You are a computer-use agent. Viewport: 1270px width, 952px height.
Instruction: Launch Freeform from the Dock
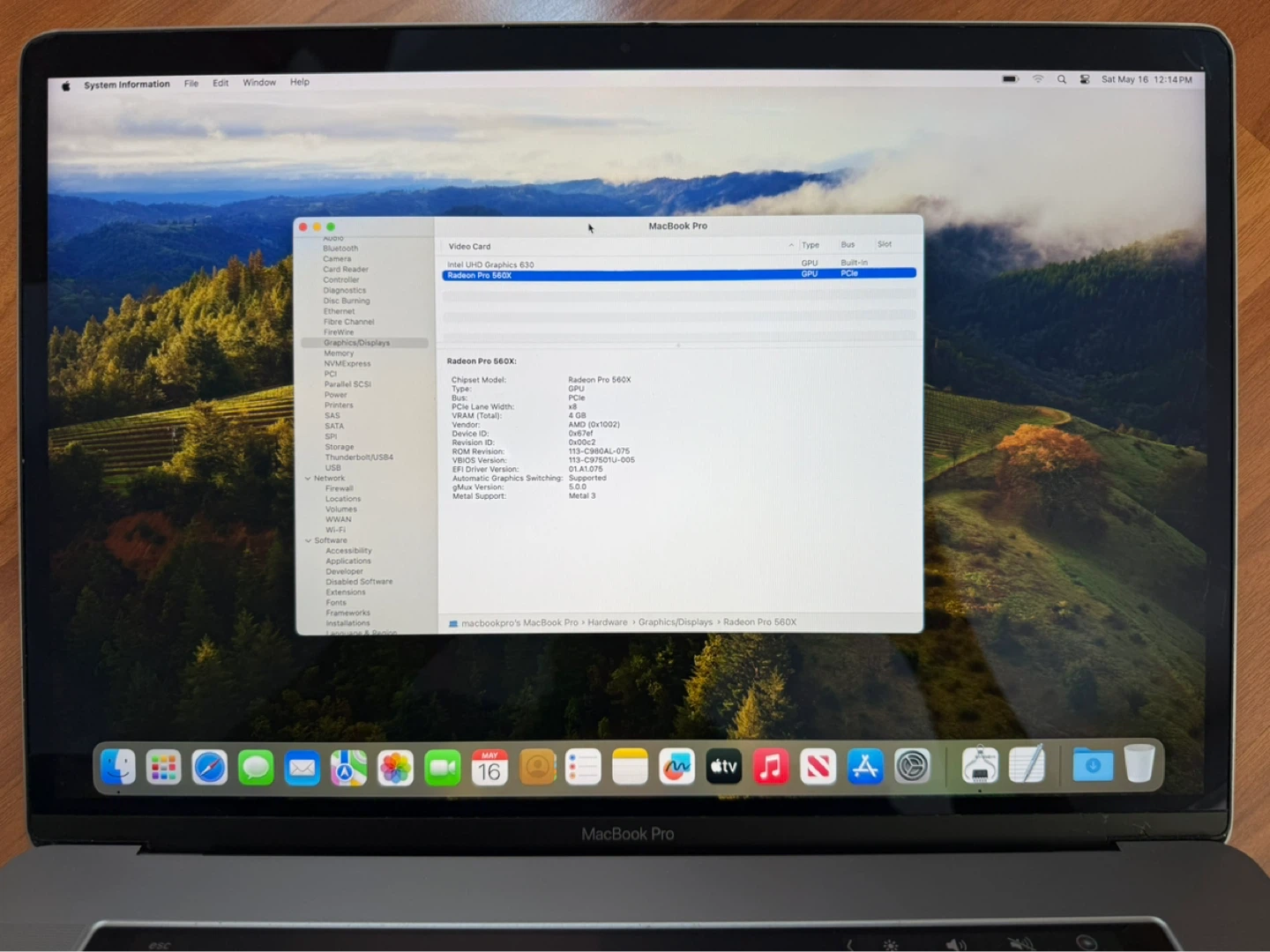(x=676, y=767)
